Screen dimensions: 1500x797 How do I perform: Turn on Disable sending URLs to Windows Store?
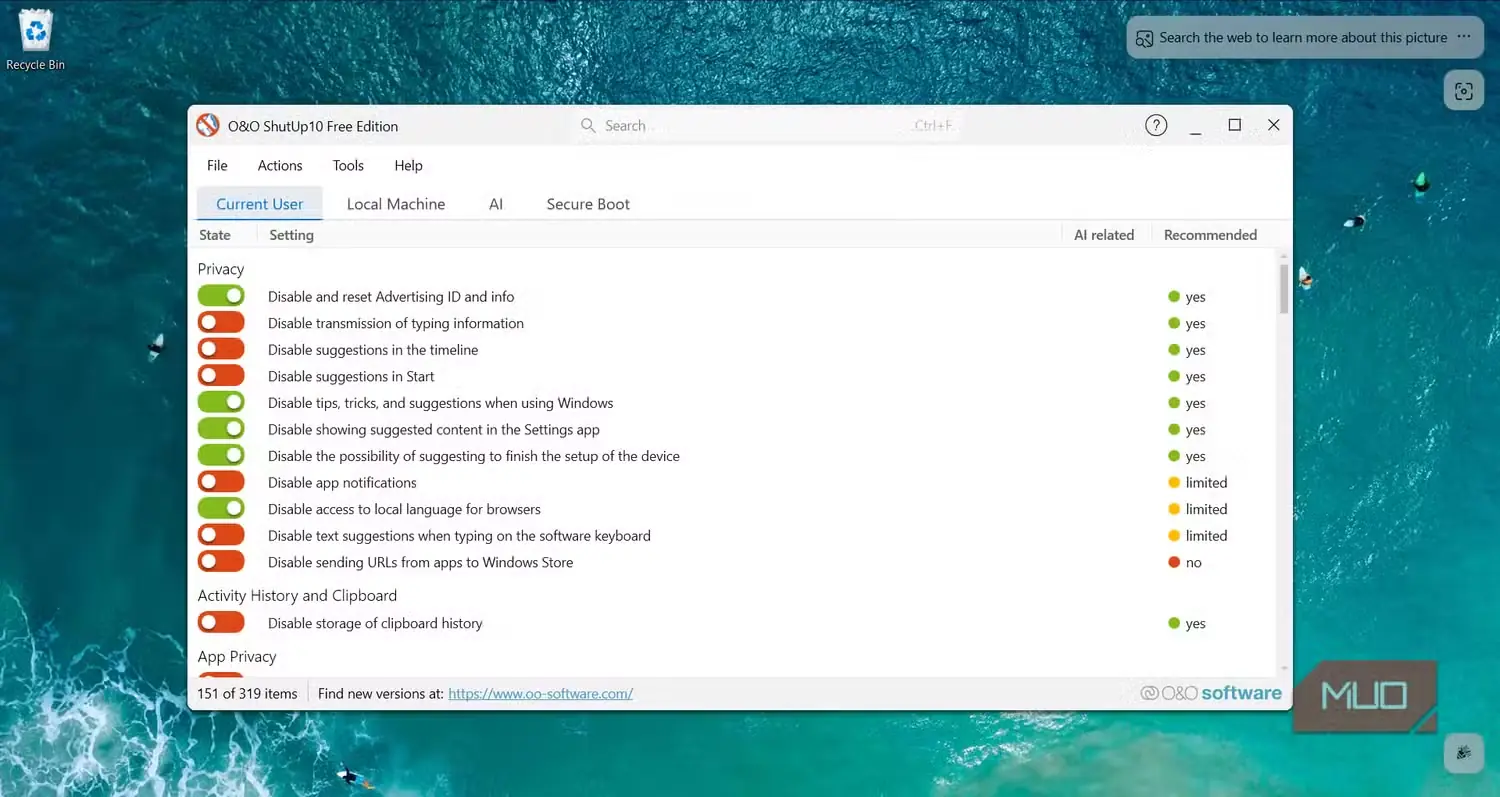tap(221, 562)
